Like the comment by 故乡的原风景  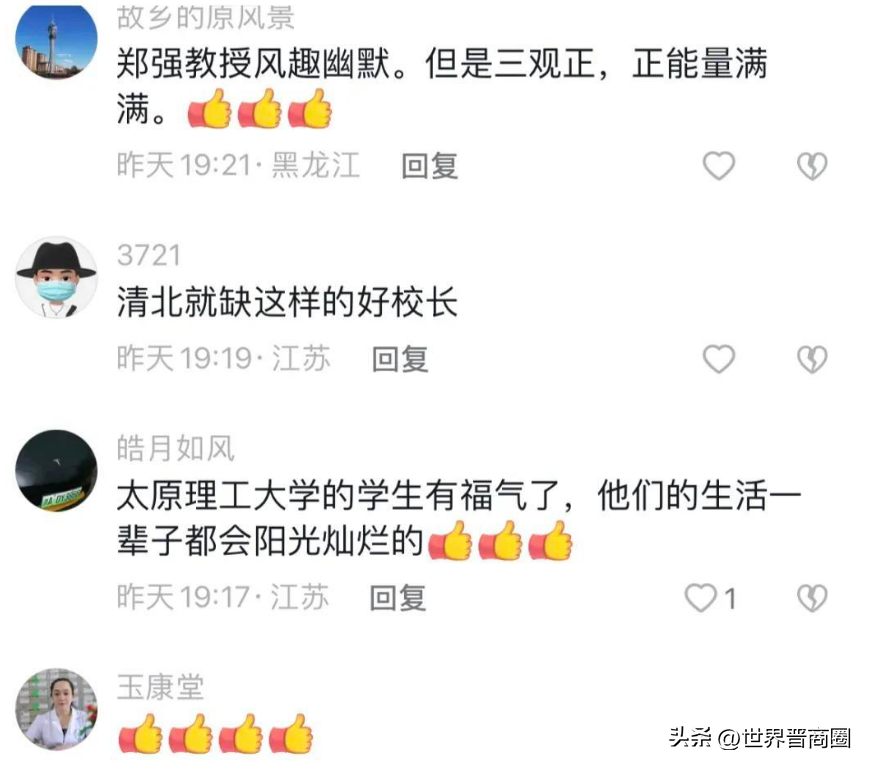click(x=719, y=165)
